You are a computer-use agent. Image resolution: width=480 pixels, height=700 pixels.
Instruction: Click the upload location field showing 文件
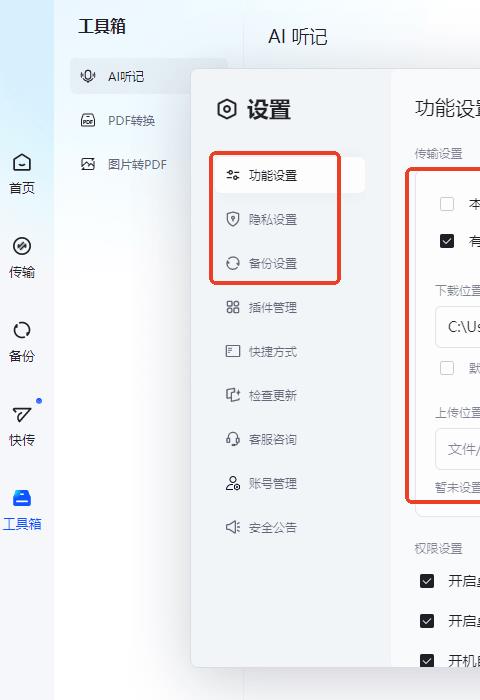tap(458, 449)
